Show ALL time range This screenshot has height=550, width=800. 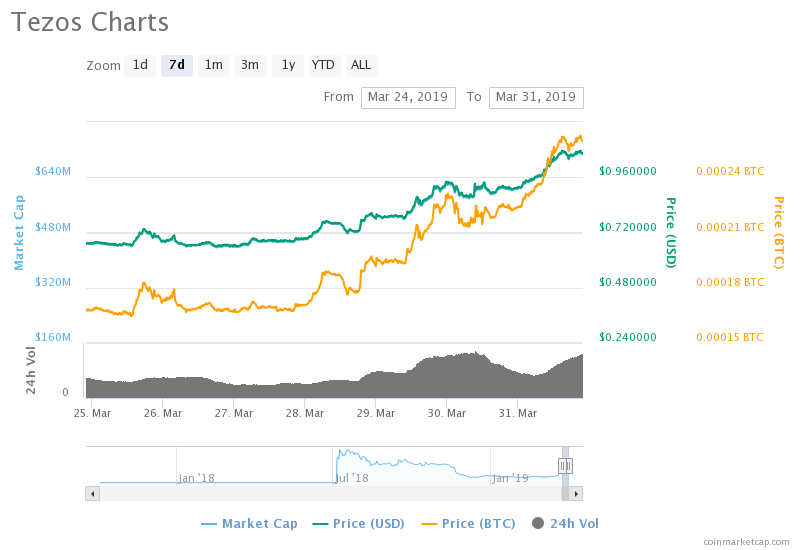[361, 65]
